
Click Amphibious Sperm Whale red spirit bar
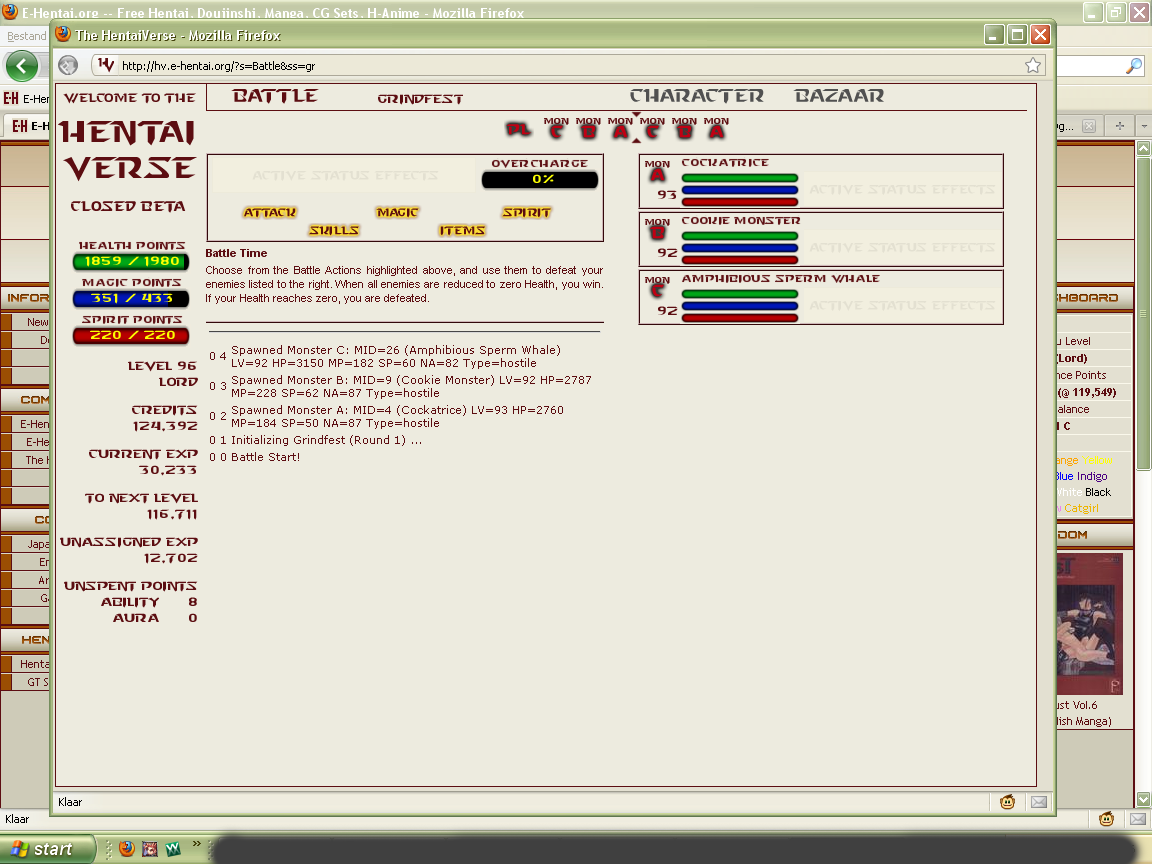point(740,317)
